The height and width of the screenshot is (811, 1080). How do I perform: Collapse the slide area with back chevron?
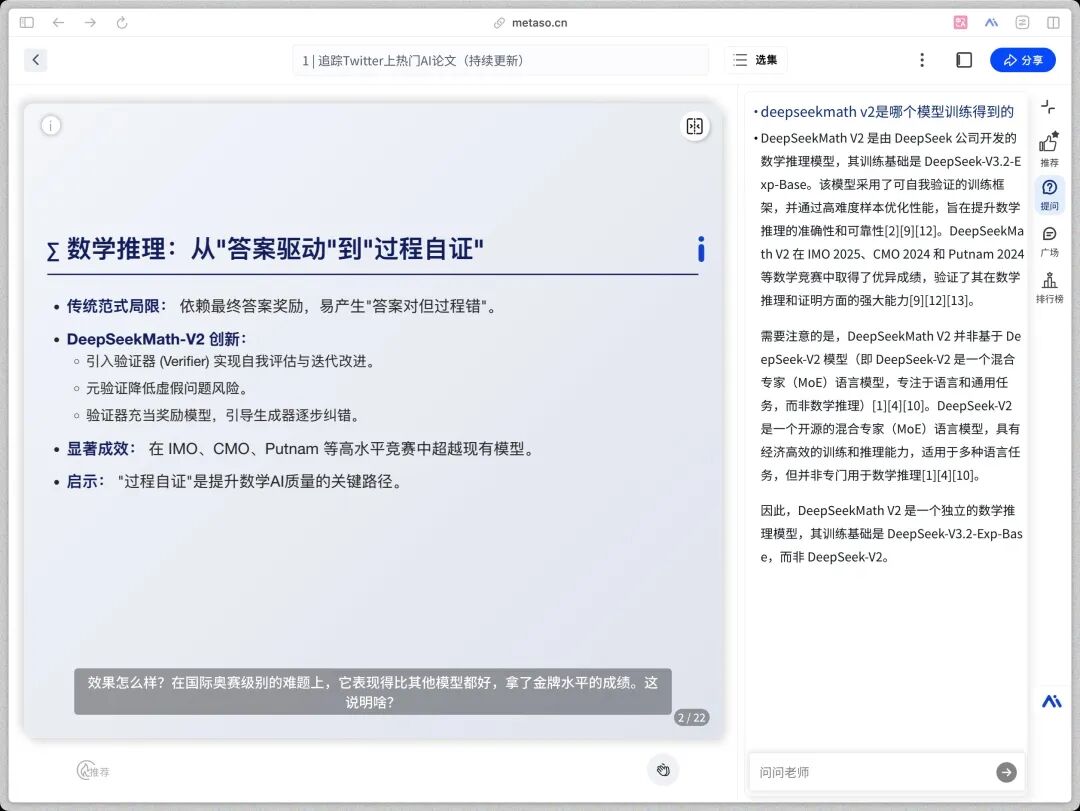(36, 60)
